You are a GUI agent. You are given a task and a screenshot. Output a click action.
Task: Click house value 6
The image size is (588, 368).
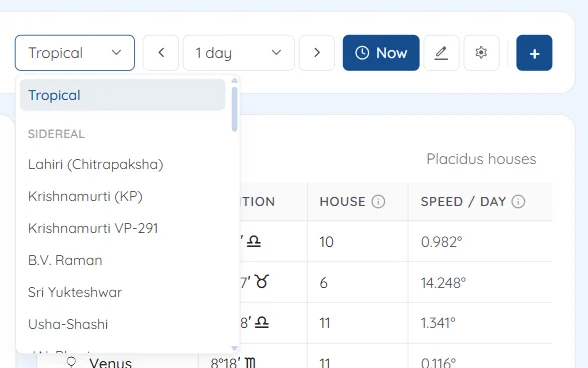click(x=323, y=283)
